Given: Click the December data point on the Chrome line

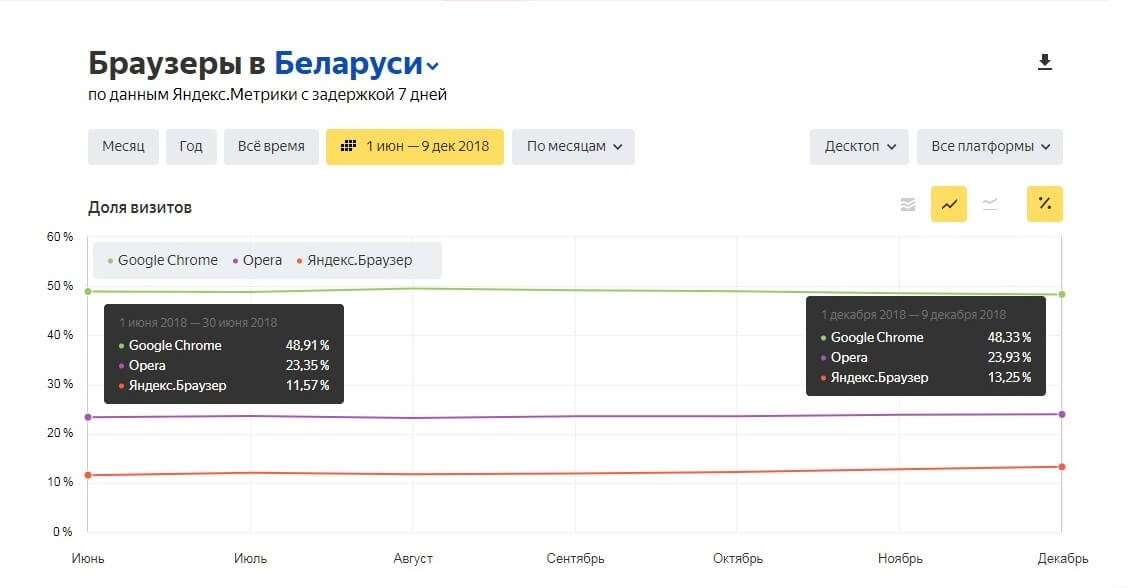Looking at the screenshot, I should tap(1061, 294).
